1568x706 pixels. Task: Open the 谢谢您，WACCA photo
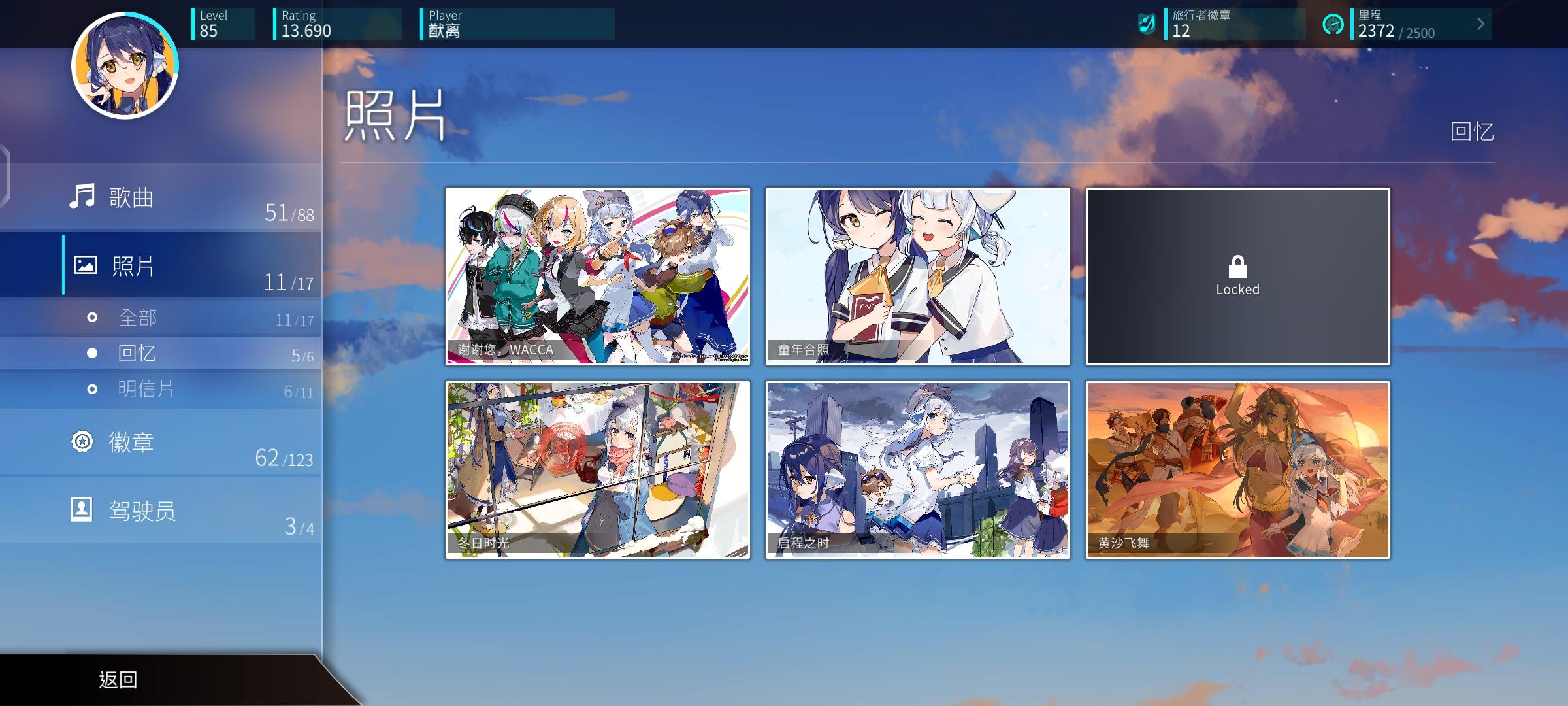598,277
